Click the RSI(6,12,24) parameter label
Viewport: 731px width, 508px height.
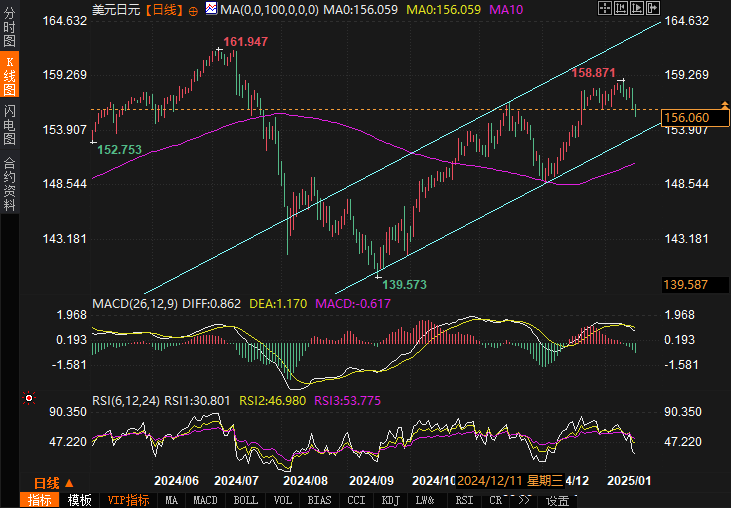(126, 401)
